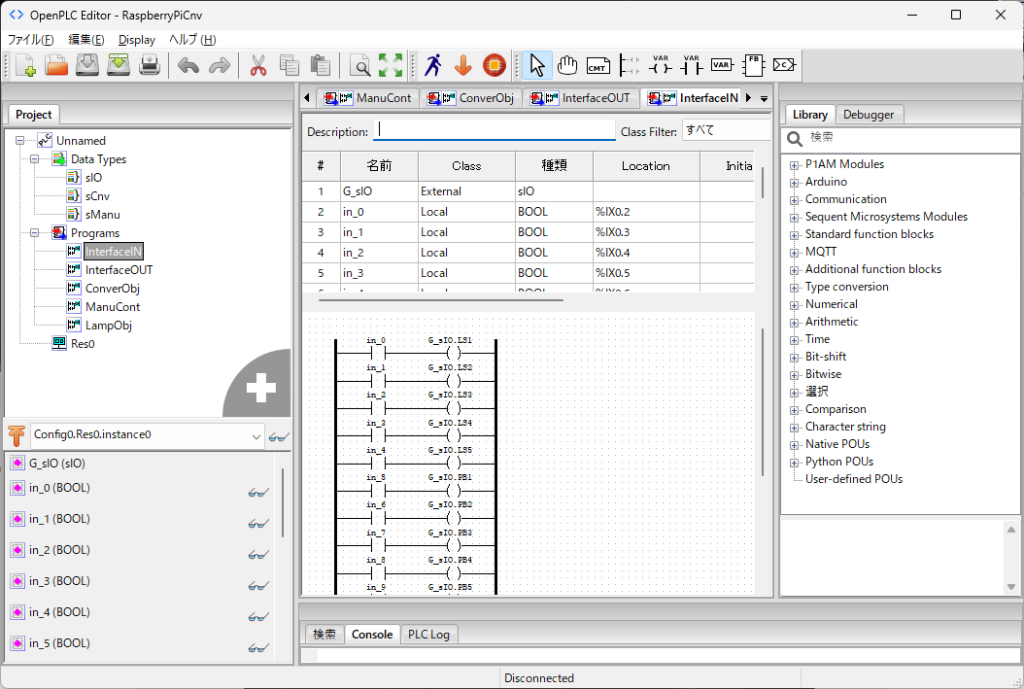Toggle debug glasses for in_5 variable
Image resolution: width=1024 pixels, height=689 pixels.
point(259,648)
